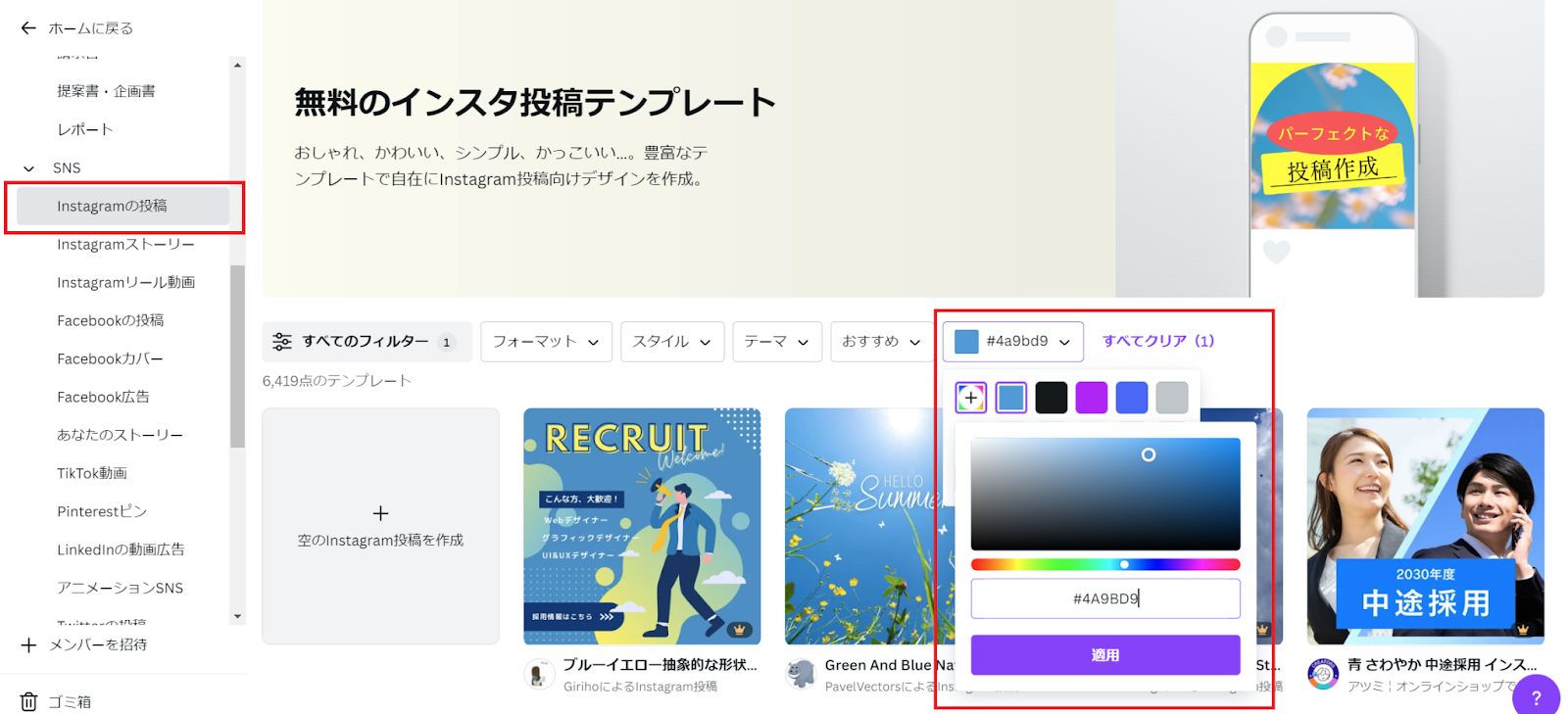Image resolution: width=1568 pixels, height=714 pixels.
Task: Expand the スタイル dropdown filter
Action: (671, 342)
